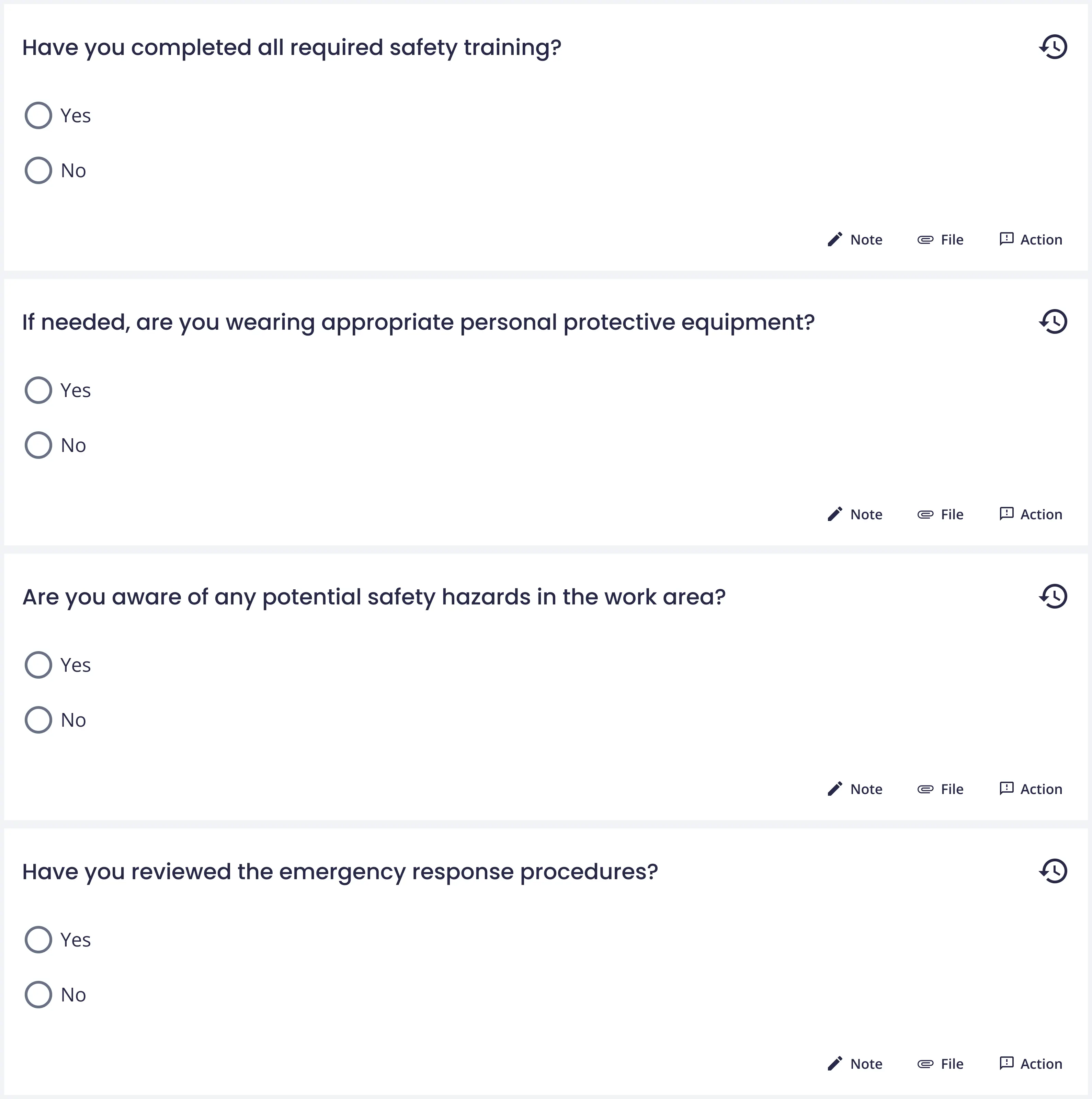The image size is (1092, 1099).
Task: Attach file to protective equipment question
Action: coord(940,514)
